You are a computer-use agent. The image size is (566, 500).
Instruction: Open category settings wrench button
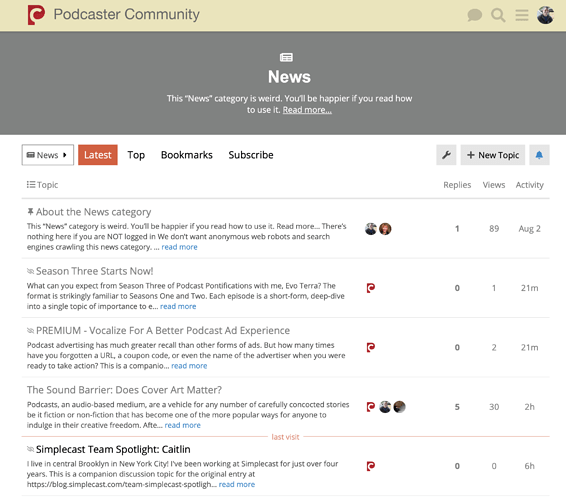coord(446,155)
